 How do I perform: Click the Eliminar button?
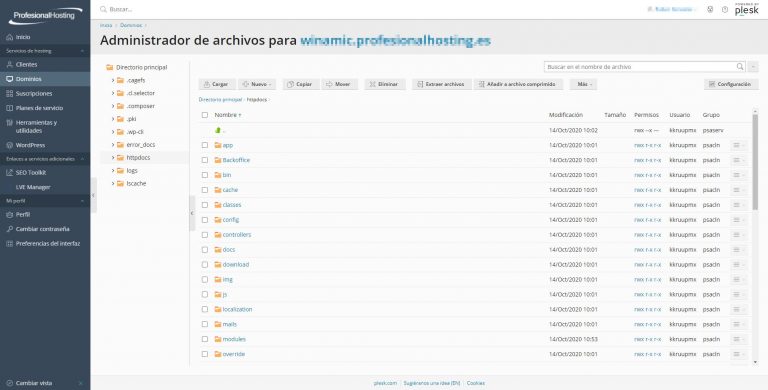coord(385,84)
